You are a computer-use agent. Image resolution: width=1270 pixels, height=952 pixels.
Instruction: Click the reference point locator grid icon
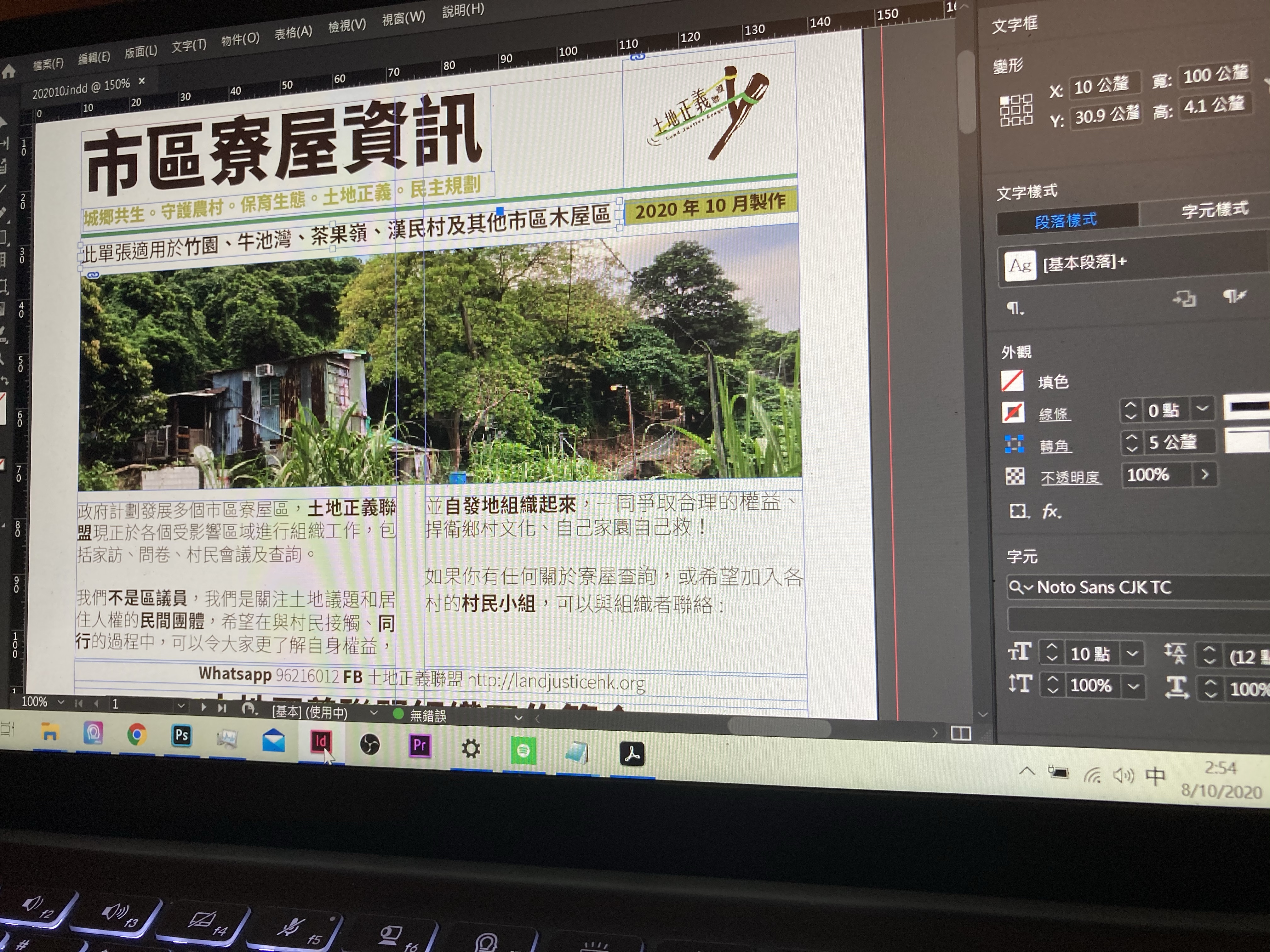point(1016,110)
